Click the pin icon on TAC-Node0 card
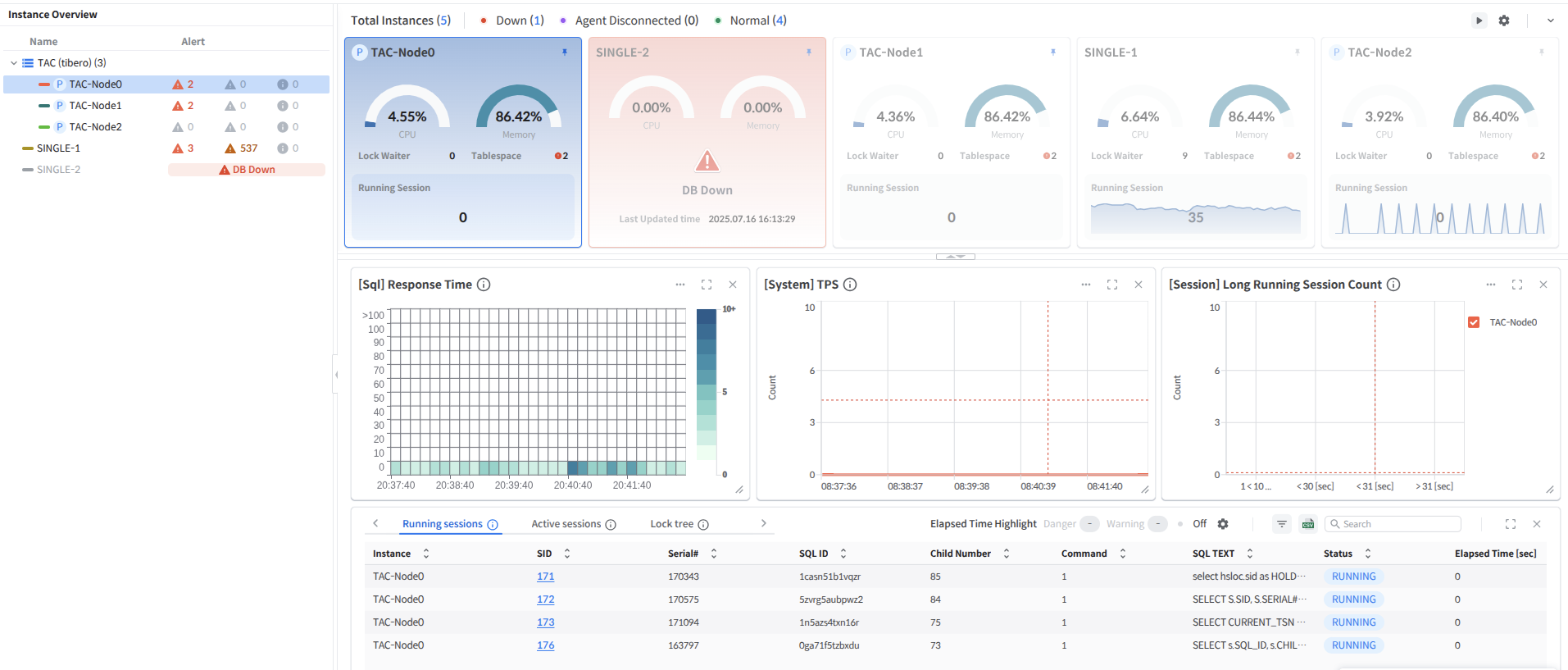Image resolution: width=1568 pixels, height=670 pixels. [x=565, y=52]
